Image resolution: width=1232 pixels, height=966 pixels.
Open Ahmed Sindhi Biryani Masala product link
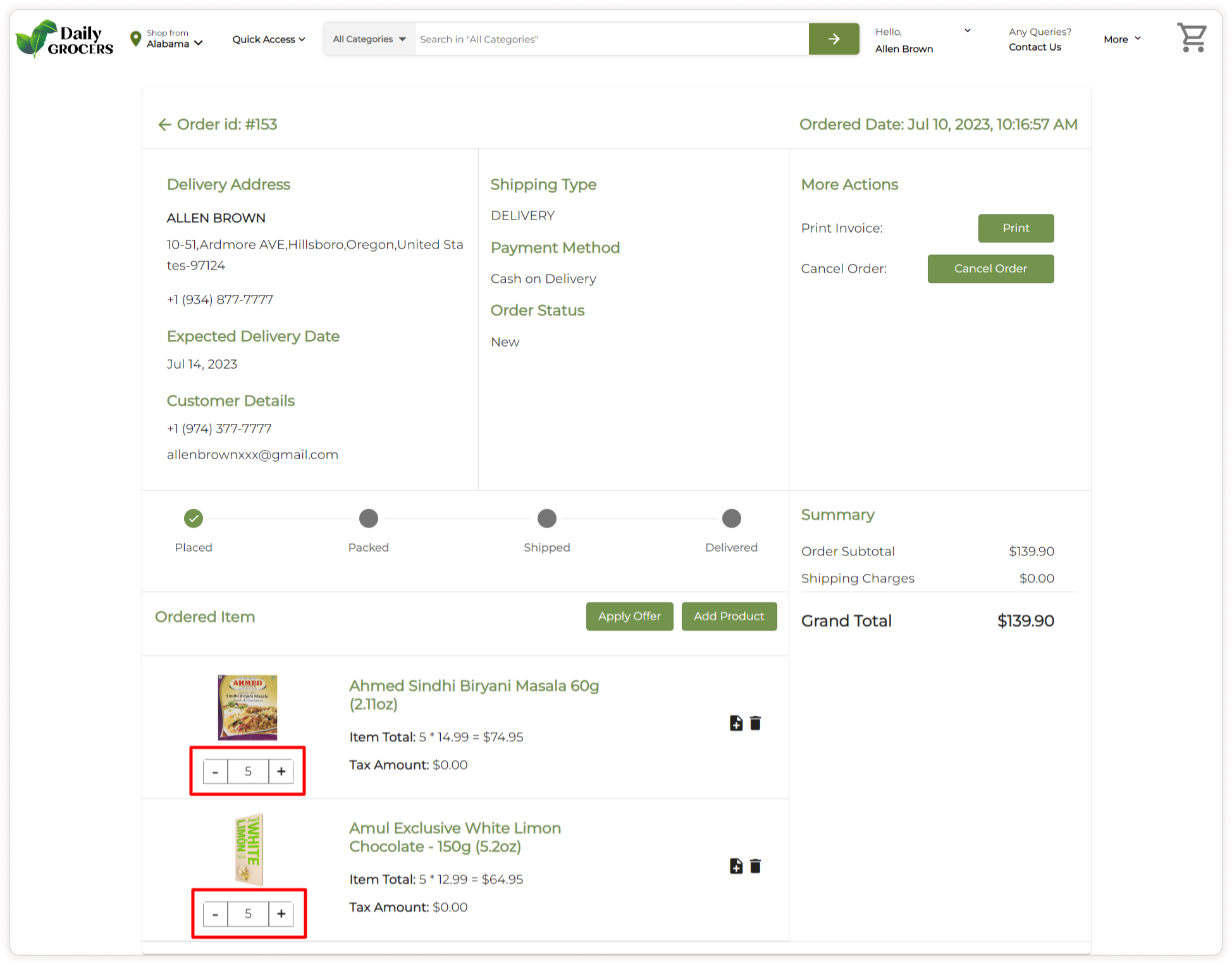[474, 695]
